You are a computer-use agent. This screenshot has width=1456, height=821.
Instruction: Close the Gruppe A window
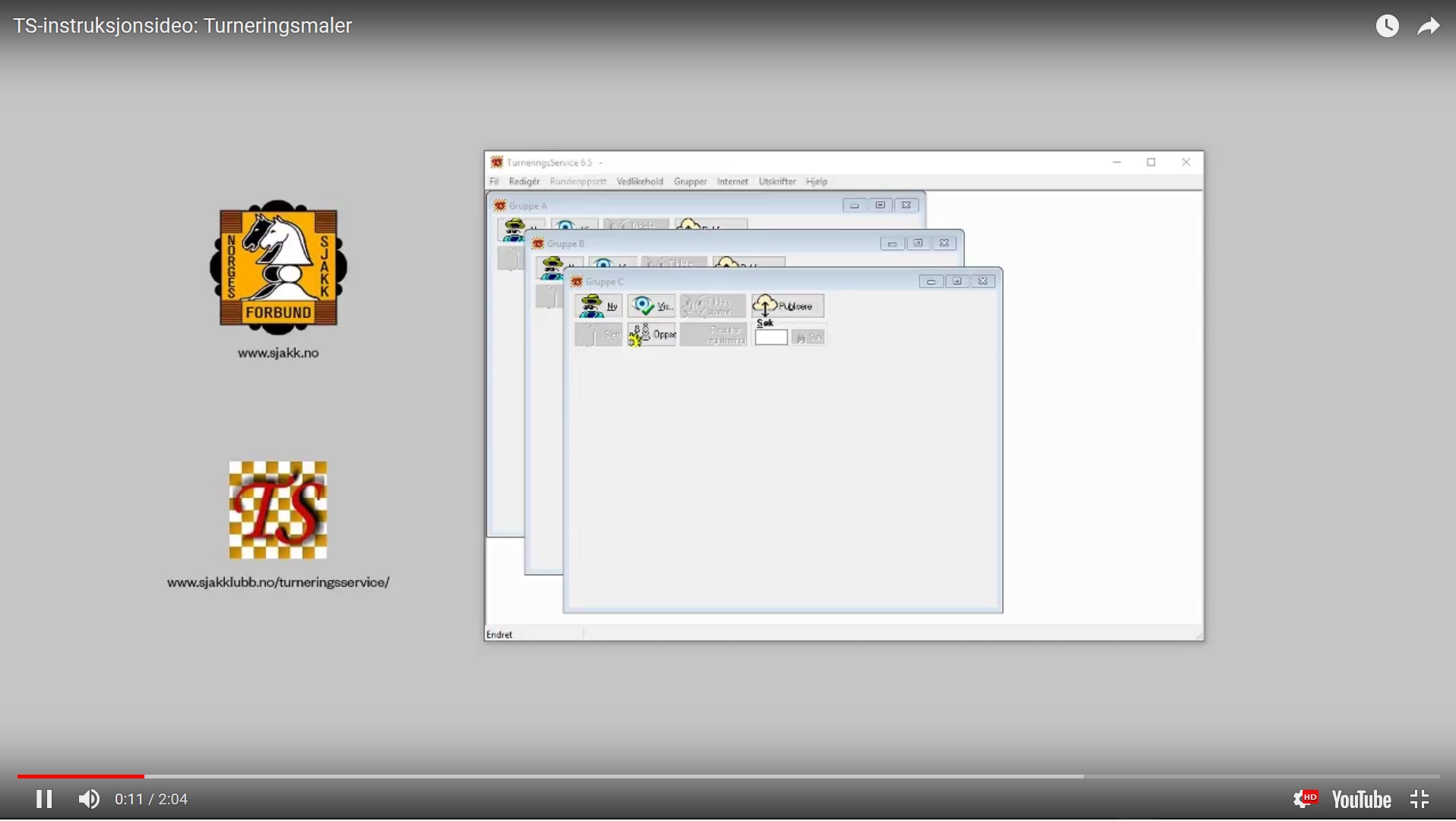907,205
